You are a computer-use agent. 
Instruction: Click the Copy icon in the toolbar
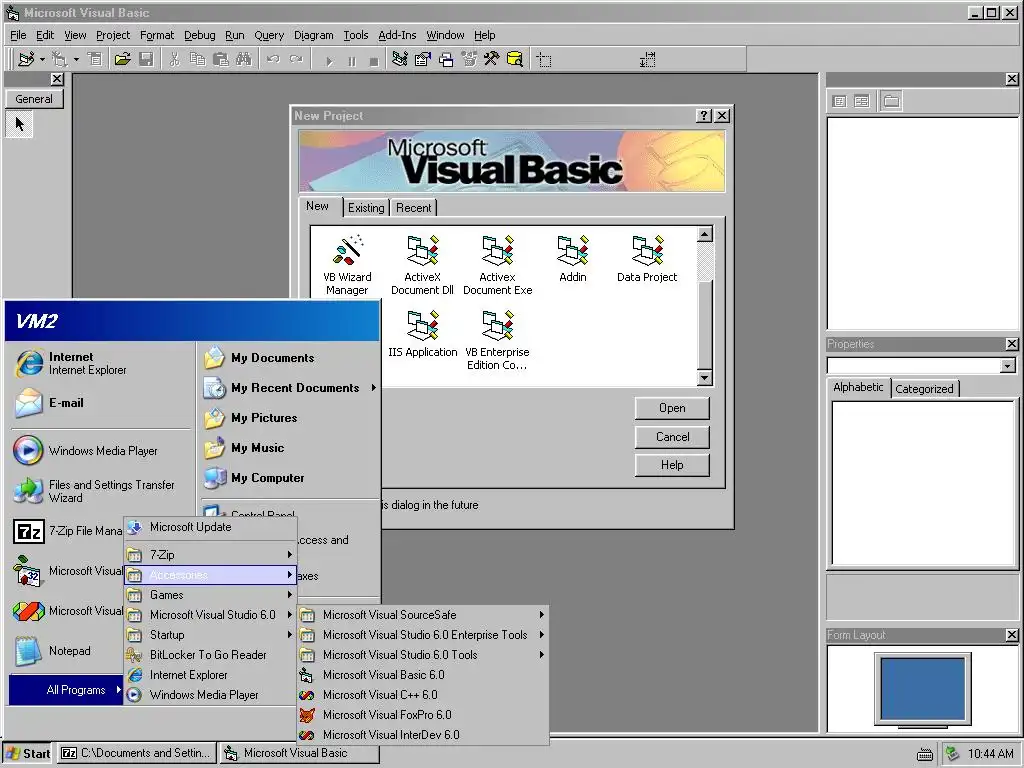(197, 59)
